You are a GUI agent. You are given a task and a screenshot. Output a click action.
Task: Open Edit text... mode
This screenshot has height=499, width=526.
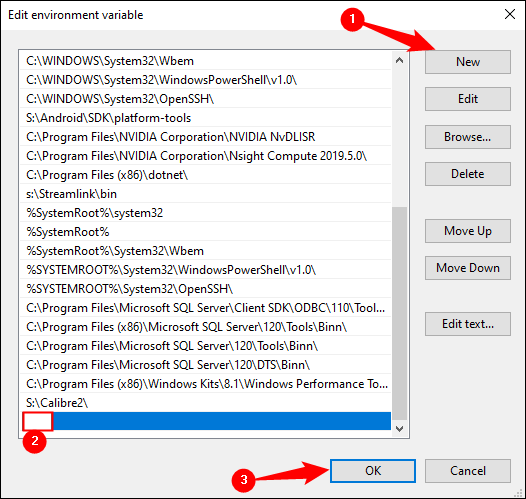pyautogui.click(x=468, y=324)
